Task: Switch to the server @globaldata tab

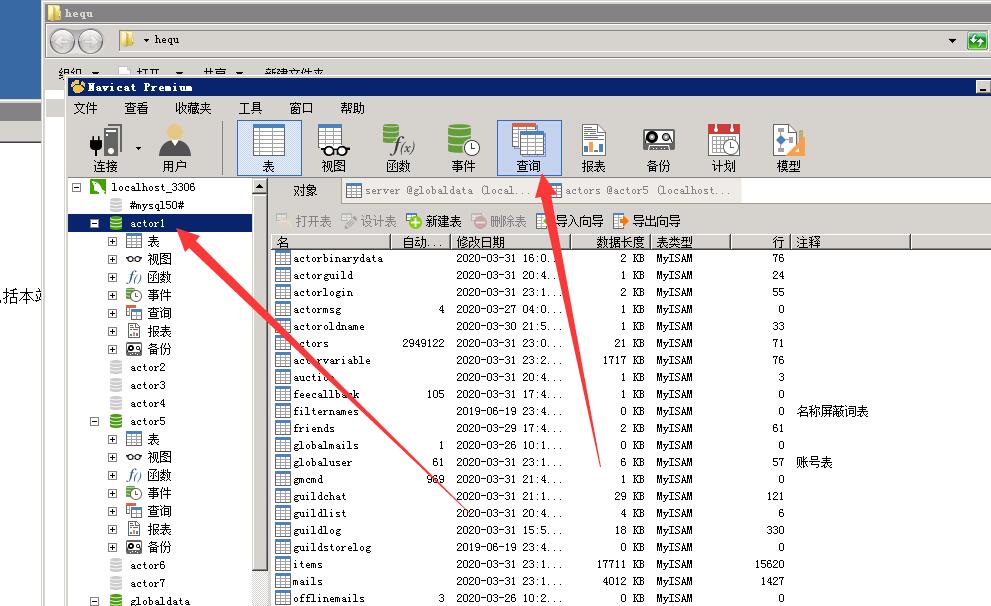Action: pos(439,190)
